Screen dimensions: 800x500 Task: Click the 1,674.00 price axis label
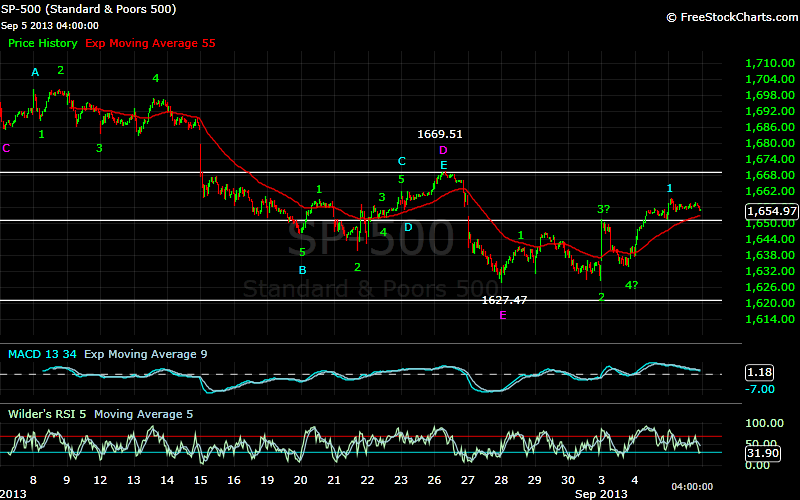(x=770, y=159)
